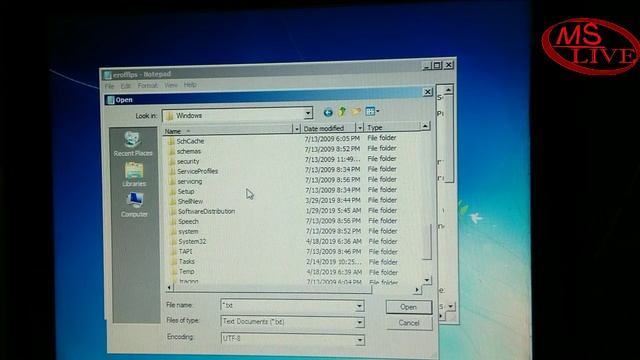
Task: Sort by the Date modified column header
Action: (328, 128)
